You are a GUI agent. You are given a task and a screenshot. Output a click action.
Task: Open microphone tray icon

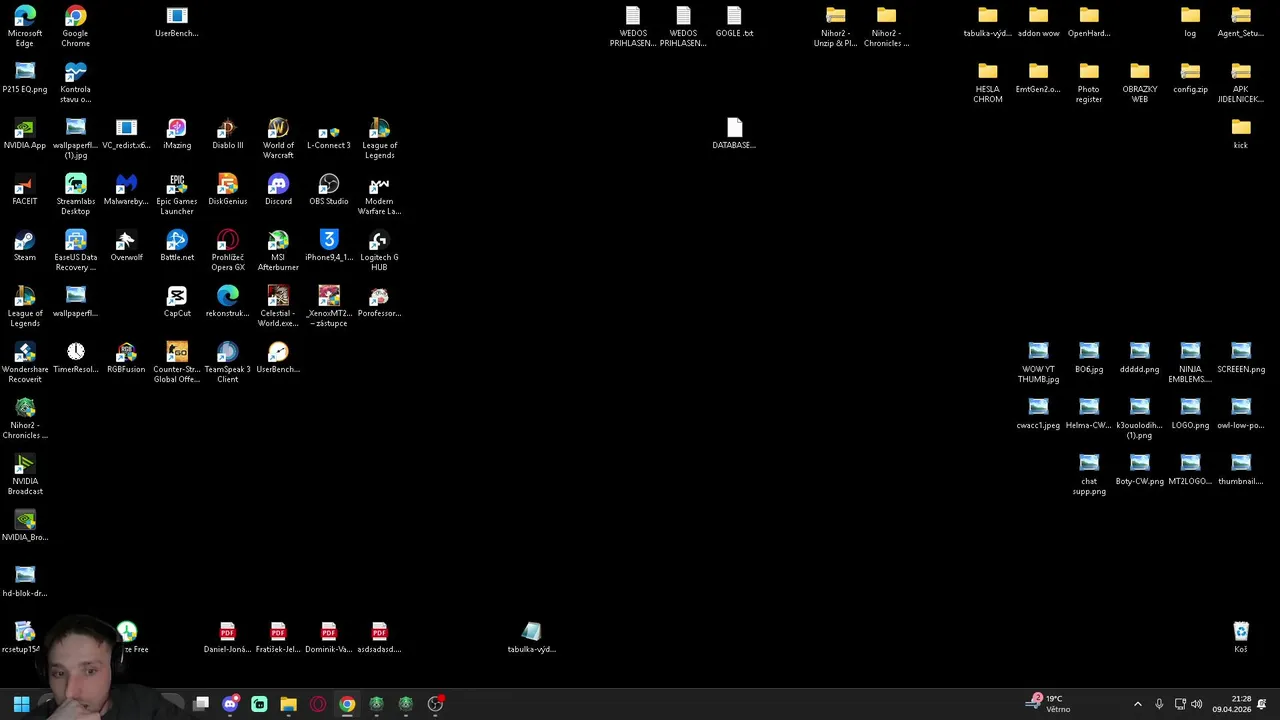coord(1159,704)
